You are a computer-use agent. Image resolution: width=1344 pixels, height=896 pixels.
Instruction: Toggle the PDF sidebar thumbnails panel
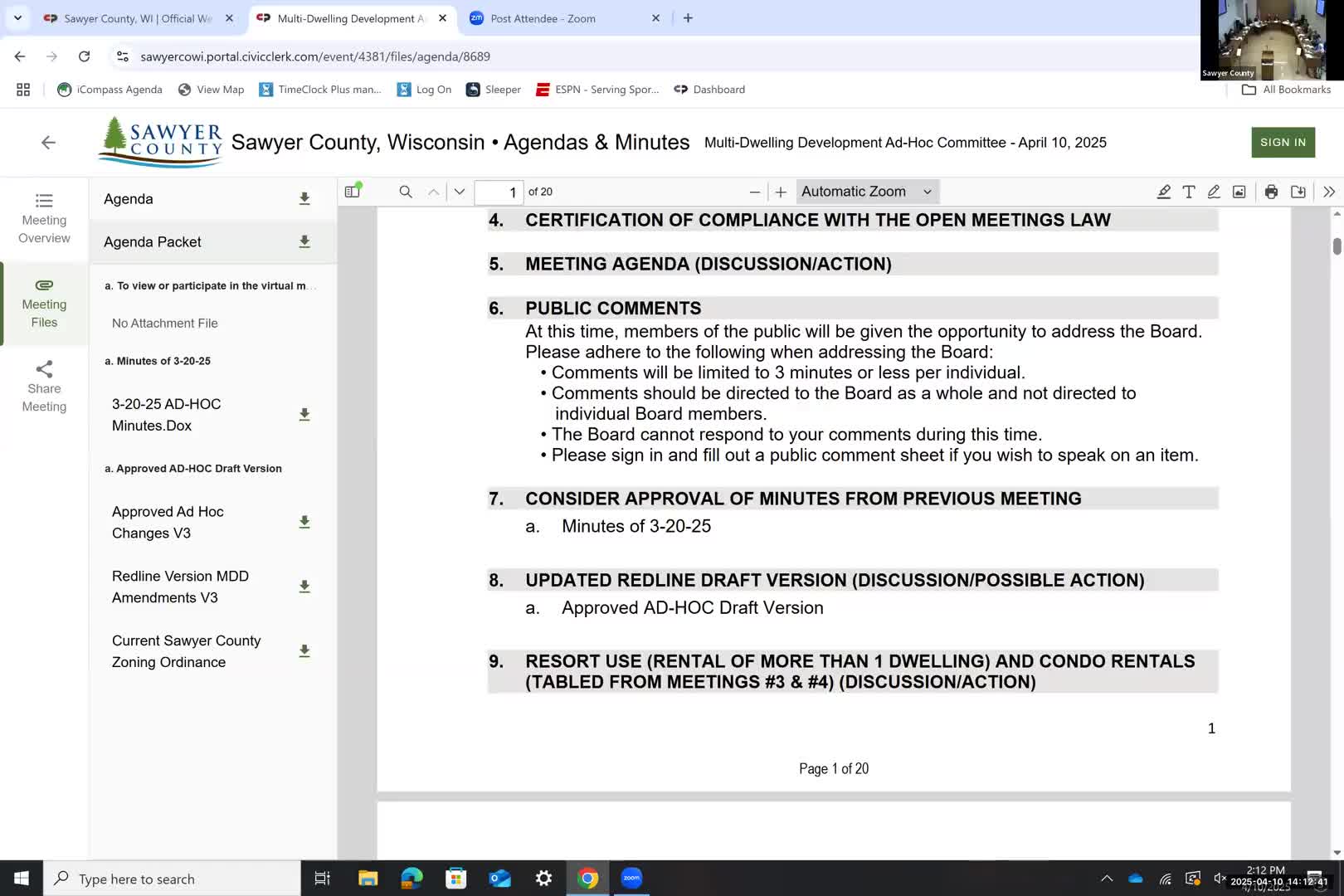click(x=352, y=190)
